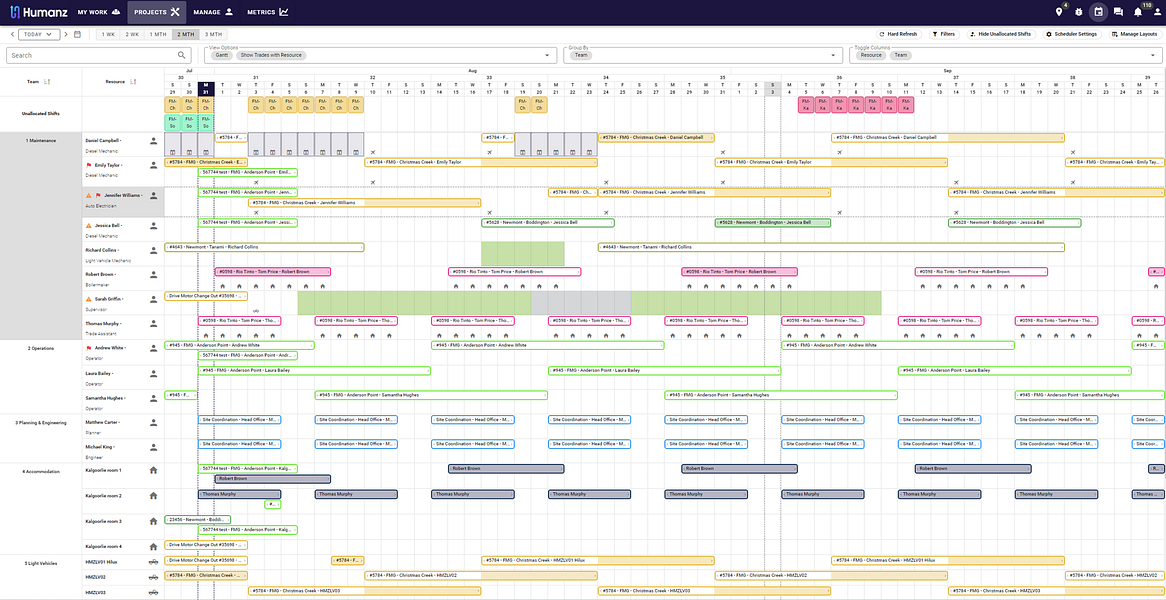Click the search magnifier icon
1166x600 pixels.
(181, 55)
